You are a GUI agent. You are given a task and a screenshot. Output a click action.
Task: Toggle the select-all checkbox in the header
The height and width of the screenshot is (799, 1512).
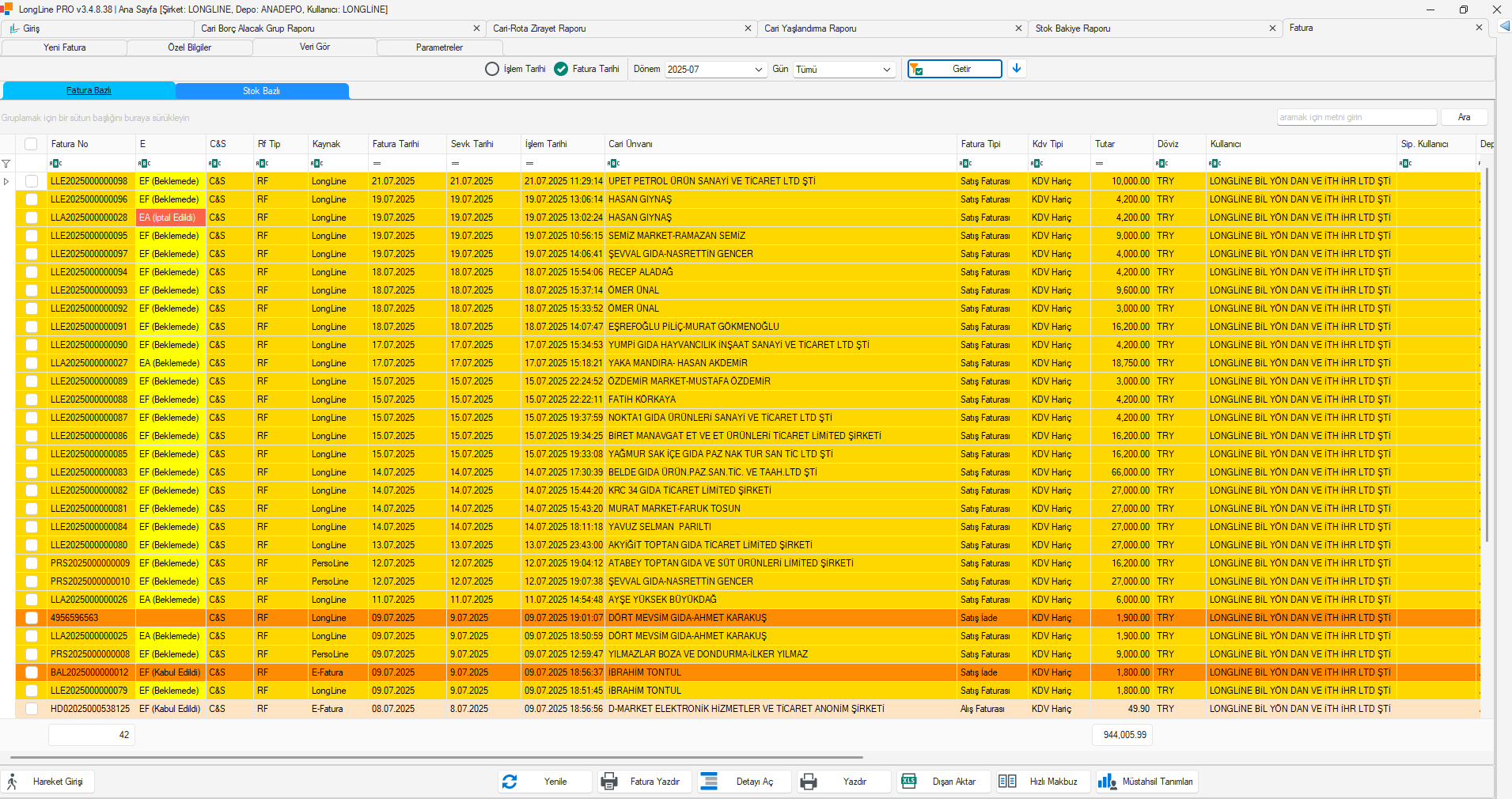coord(31,144)
